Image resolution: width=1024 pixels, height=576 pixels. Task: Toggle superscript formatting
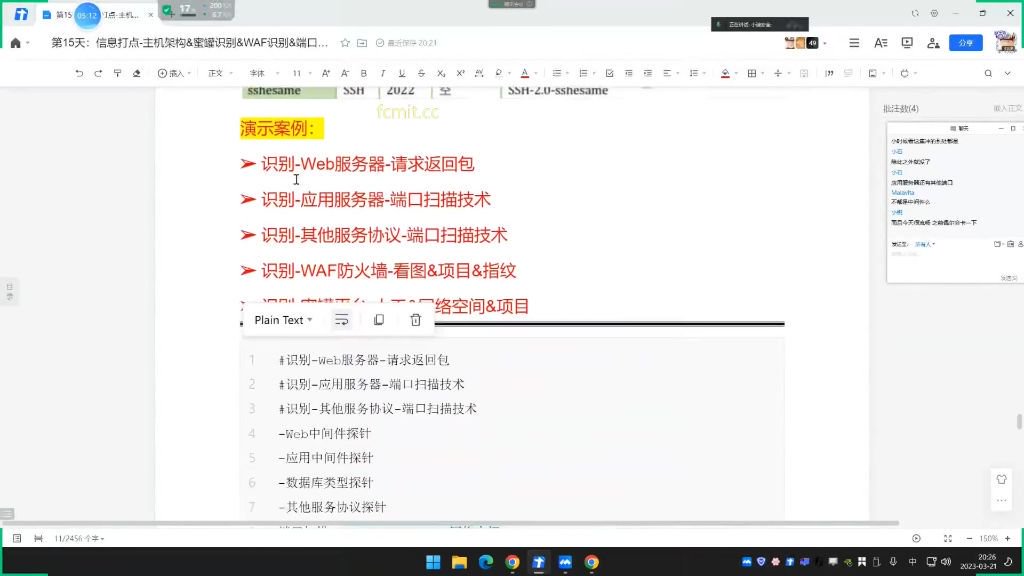(460, 73)
